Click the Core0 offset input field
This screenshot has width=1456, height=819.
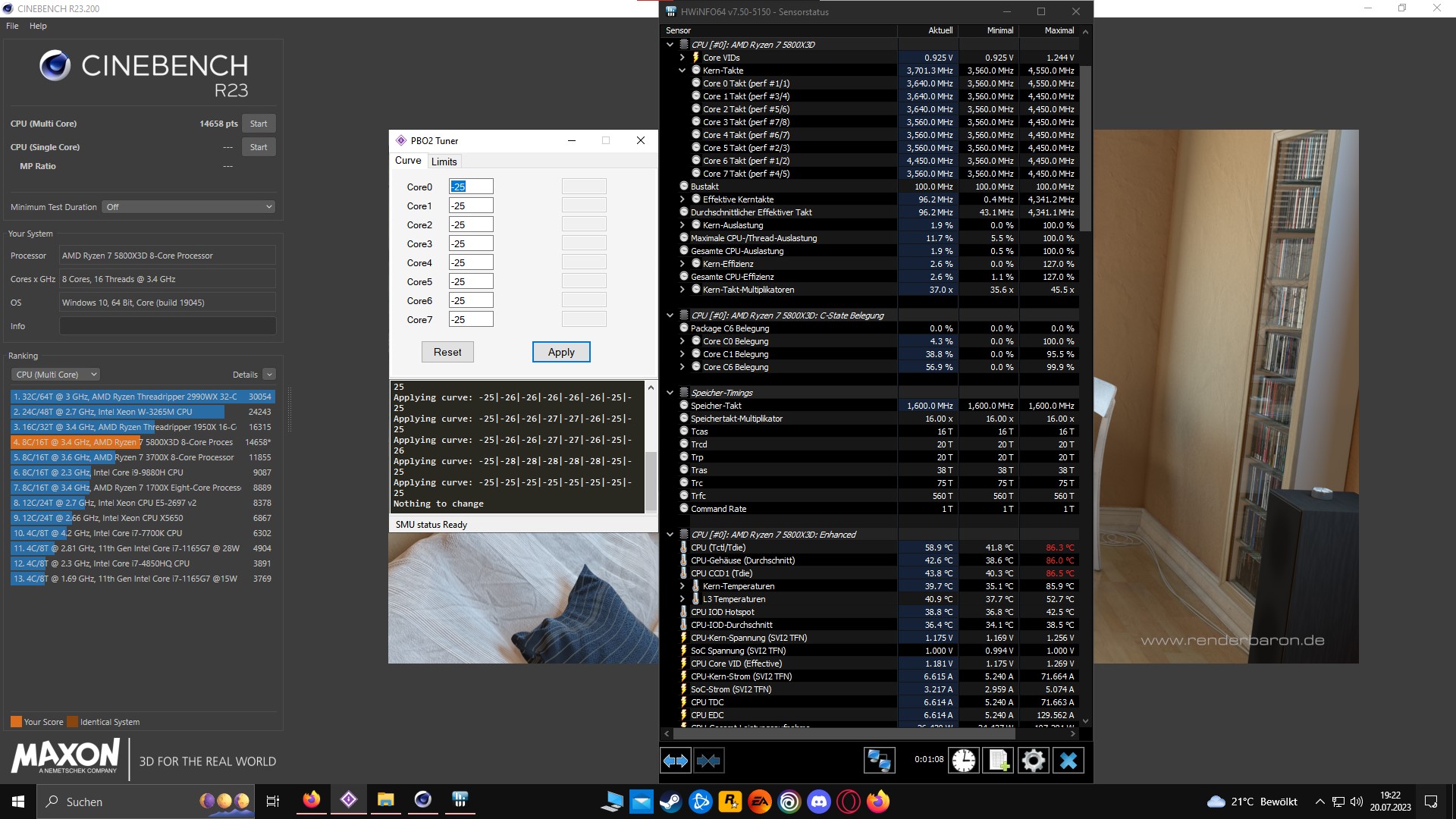click(x=470, y=186)
